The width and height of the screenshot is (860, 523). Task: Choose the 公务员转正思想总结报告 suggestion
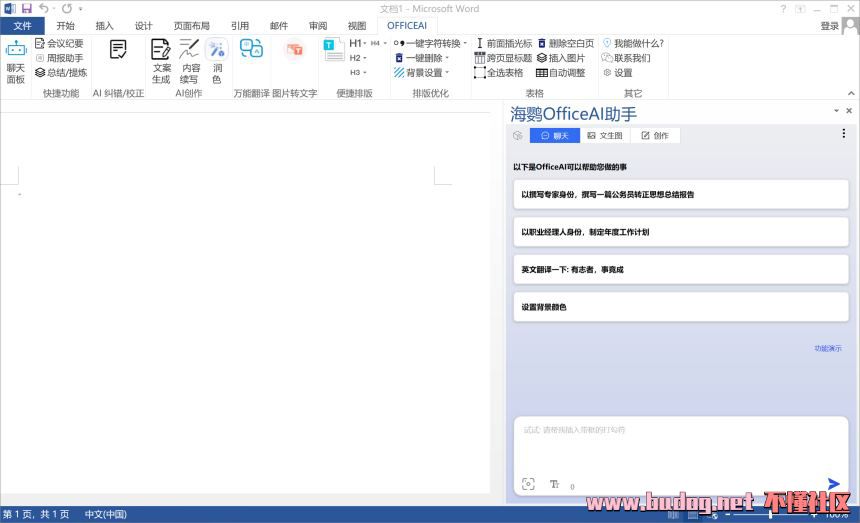click(681, 194)
